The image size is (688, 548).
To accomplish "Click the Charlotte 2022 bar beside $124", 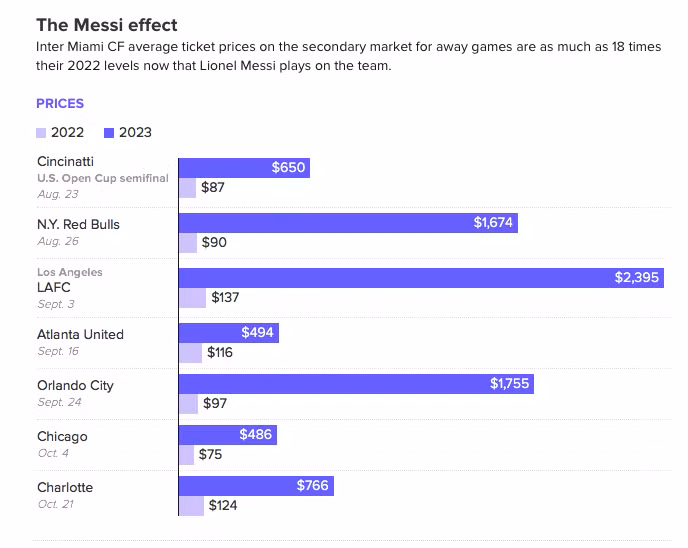I will (191, 506).
